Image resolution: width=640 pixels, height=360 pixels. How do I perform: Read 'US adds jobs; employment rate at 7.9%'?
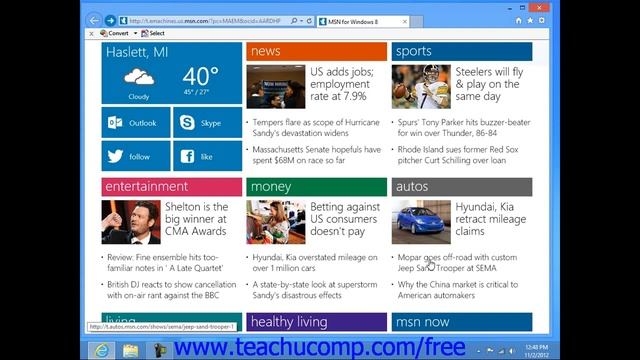(x=342, y=84)
